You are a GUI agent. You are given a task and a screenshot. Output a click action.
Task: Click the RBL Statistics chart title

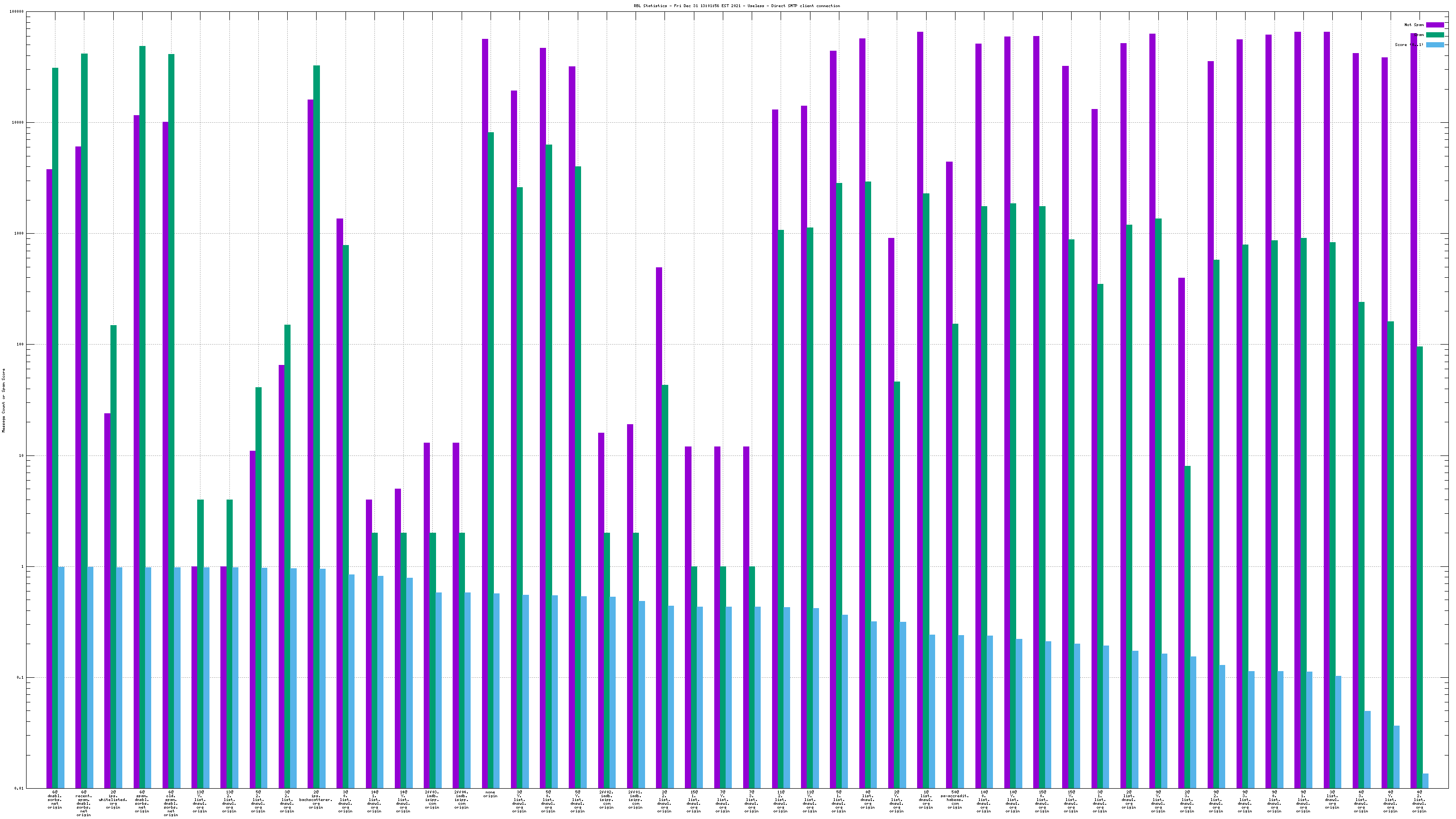point(737,6)
